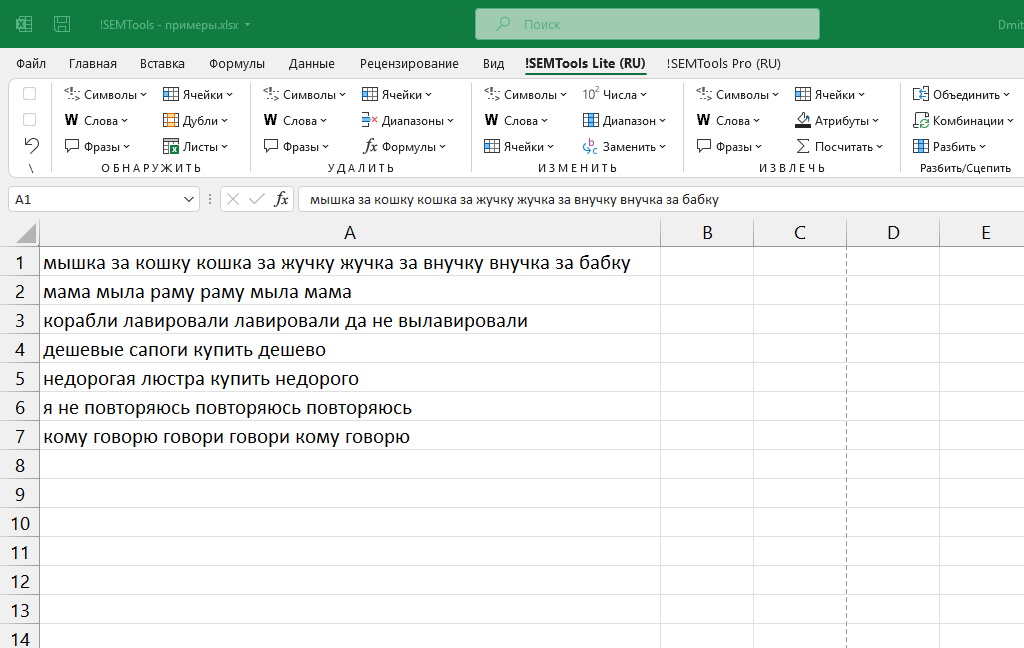Open Символы in the ИЗМЕНИТЬ group
Viewport: 1024px width, 648px height.
point(525,95)
